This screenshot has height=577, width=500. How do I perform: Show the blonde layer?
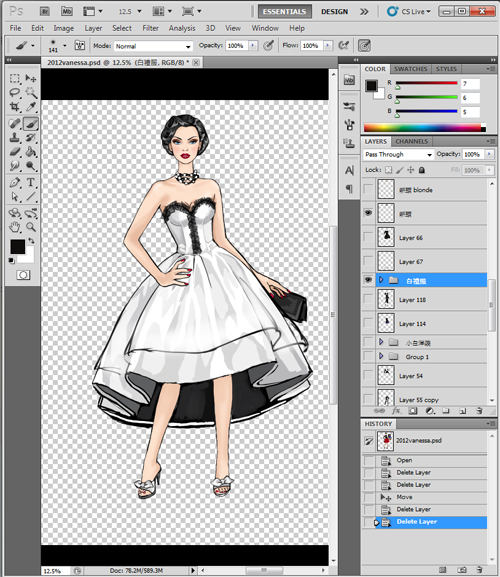pos(368,190)
